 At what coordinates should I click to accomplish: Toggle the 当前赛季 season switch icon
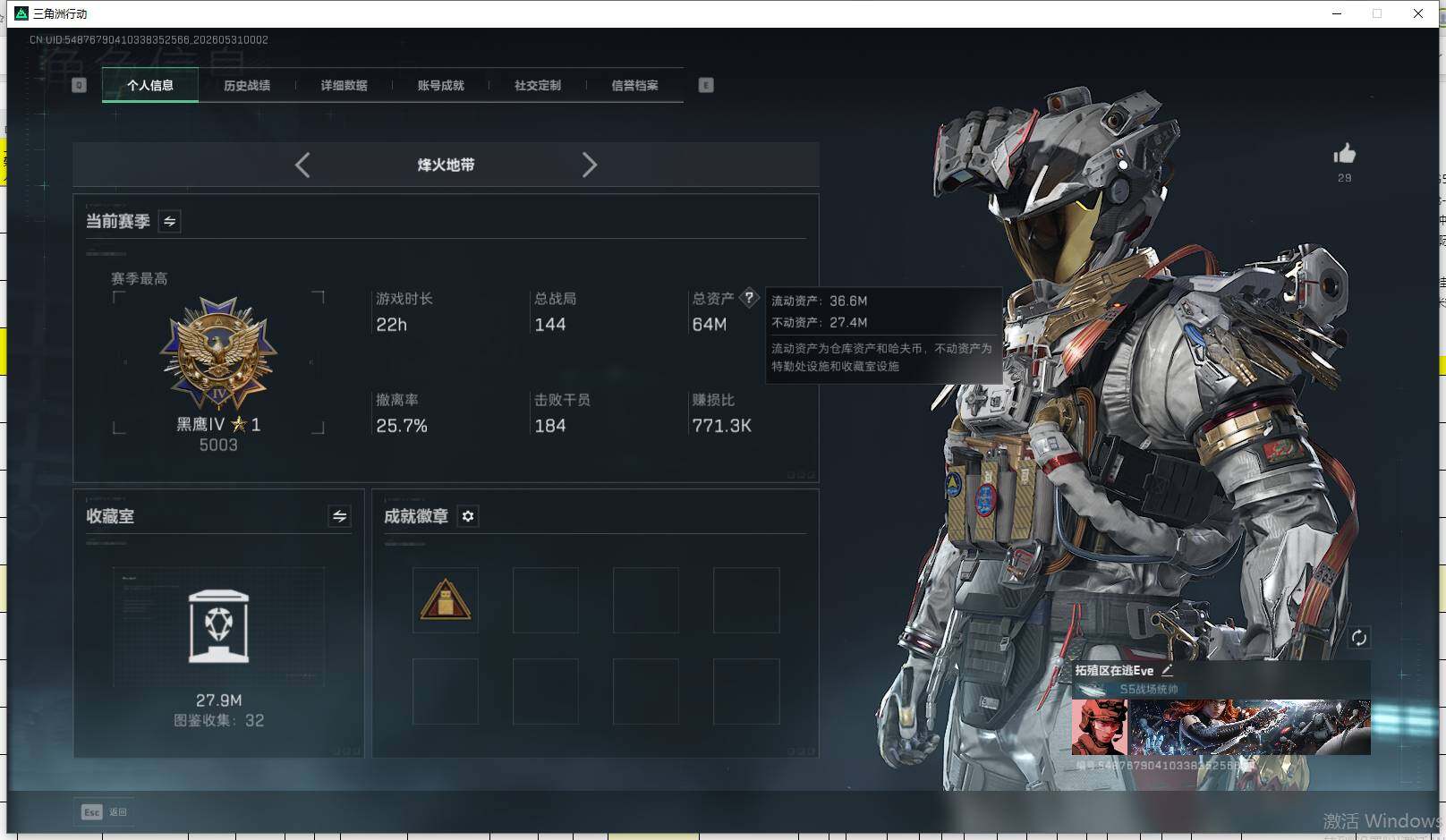(x=169, y=221)
